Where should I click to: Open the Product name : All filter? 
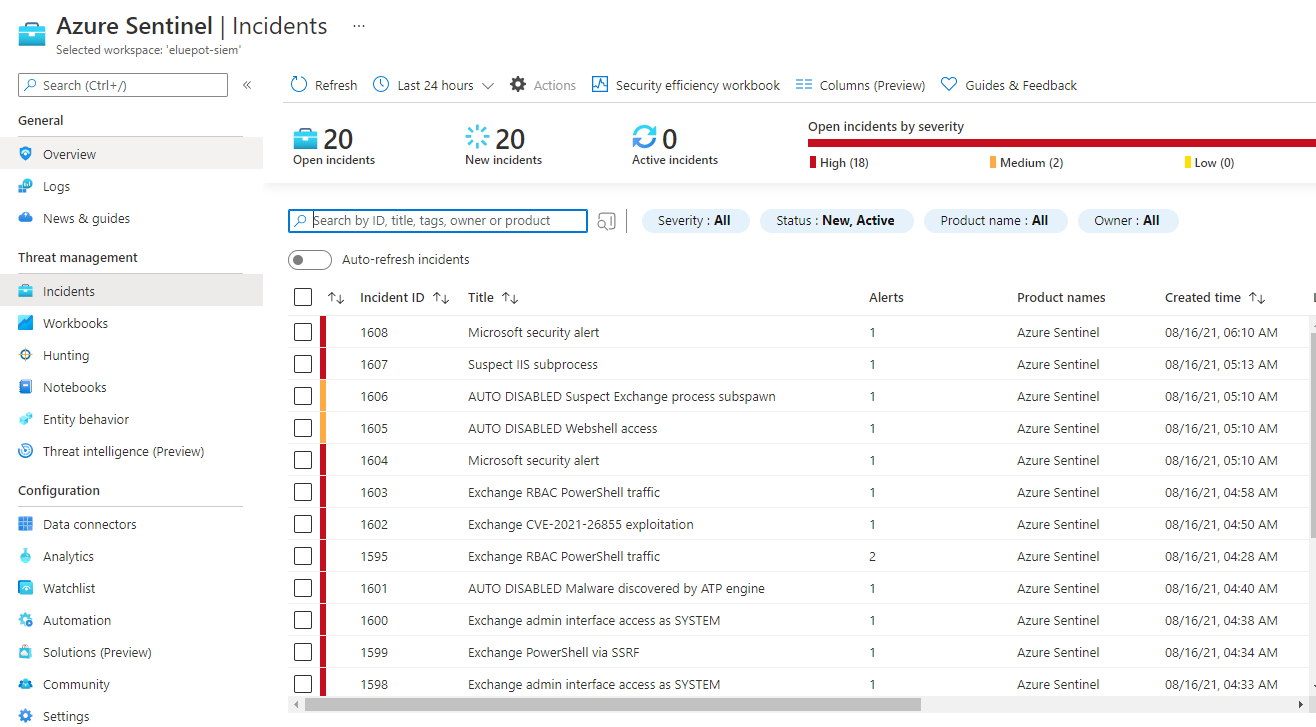point(995,221)
